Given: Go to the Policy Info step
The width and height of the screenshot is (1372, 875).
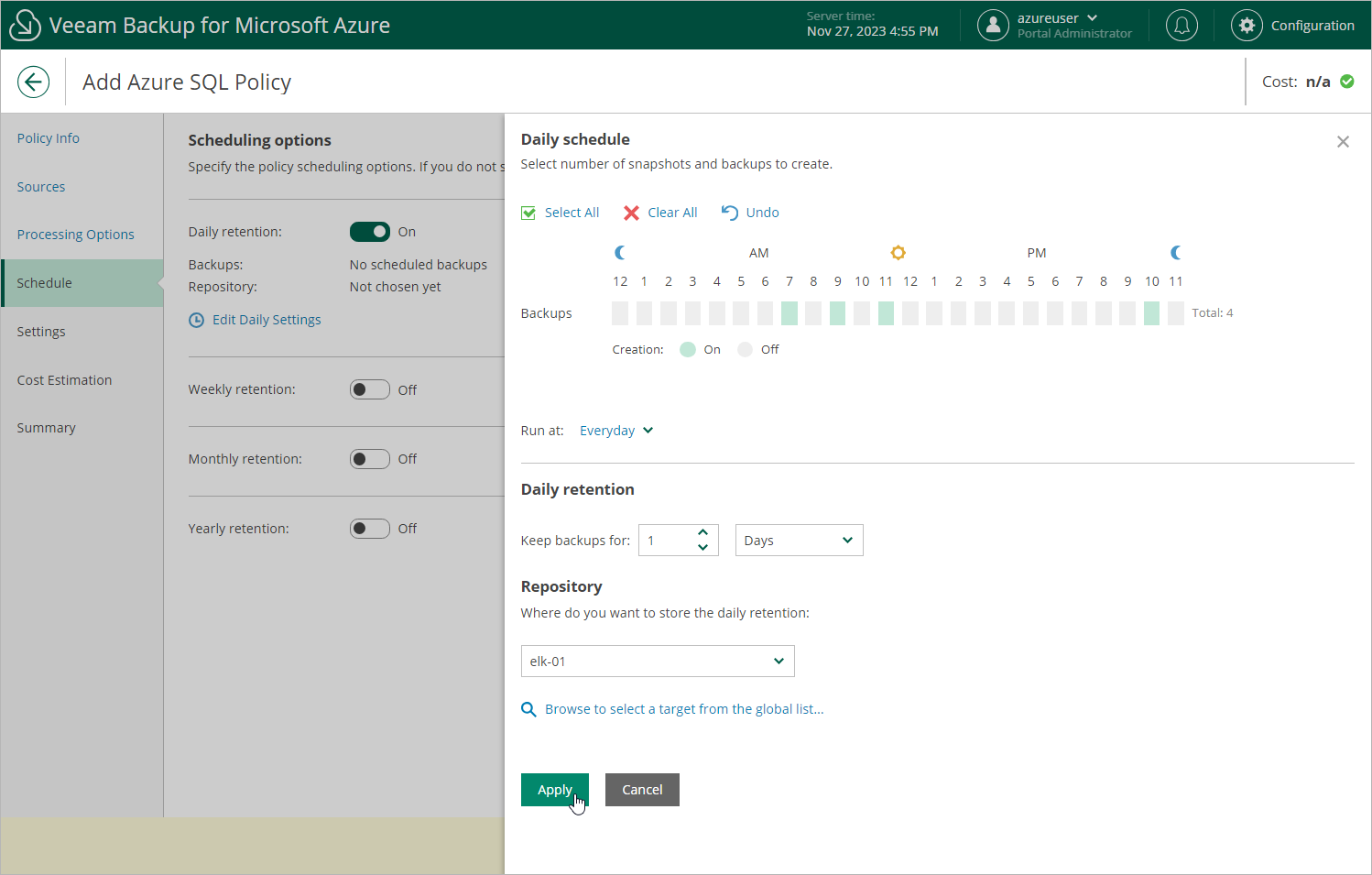Looking at the screenshot, I should pyautogui.click(x=49, y=138).
